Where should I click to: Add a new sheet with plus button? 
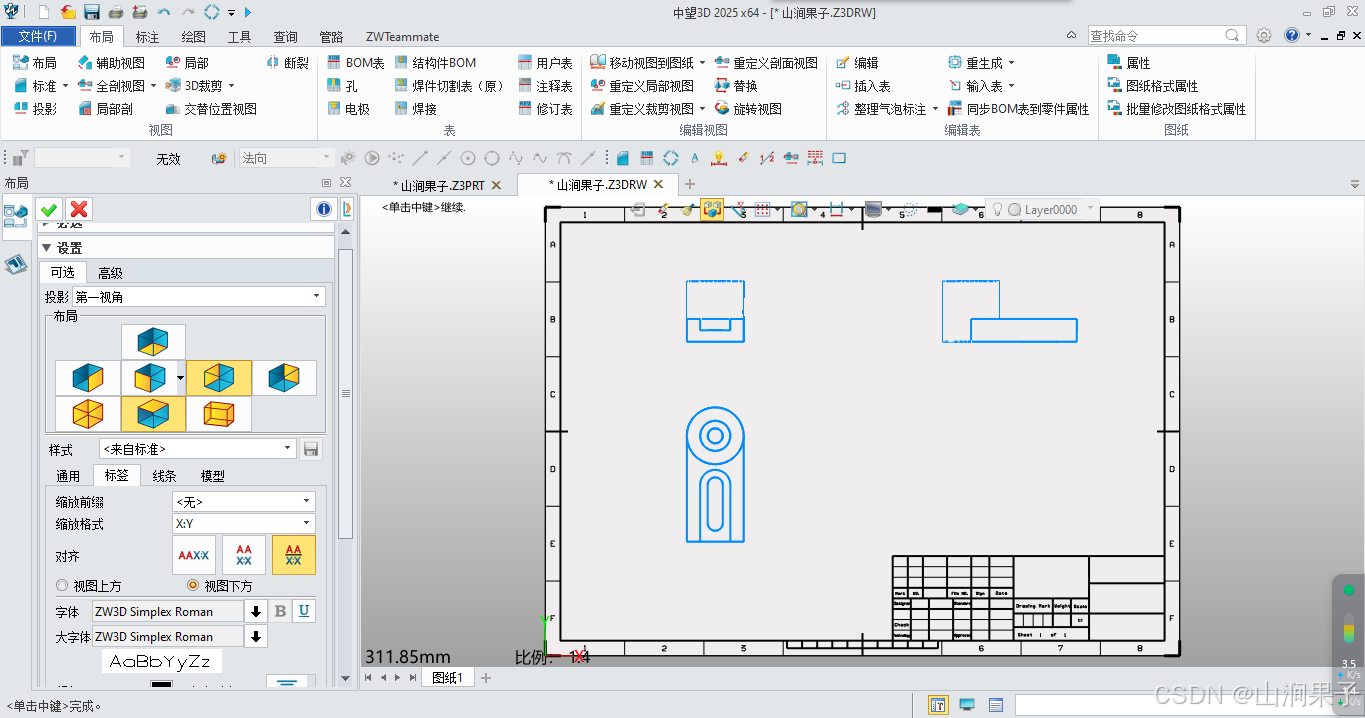click(486, 678)
